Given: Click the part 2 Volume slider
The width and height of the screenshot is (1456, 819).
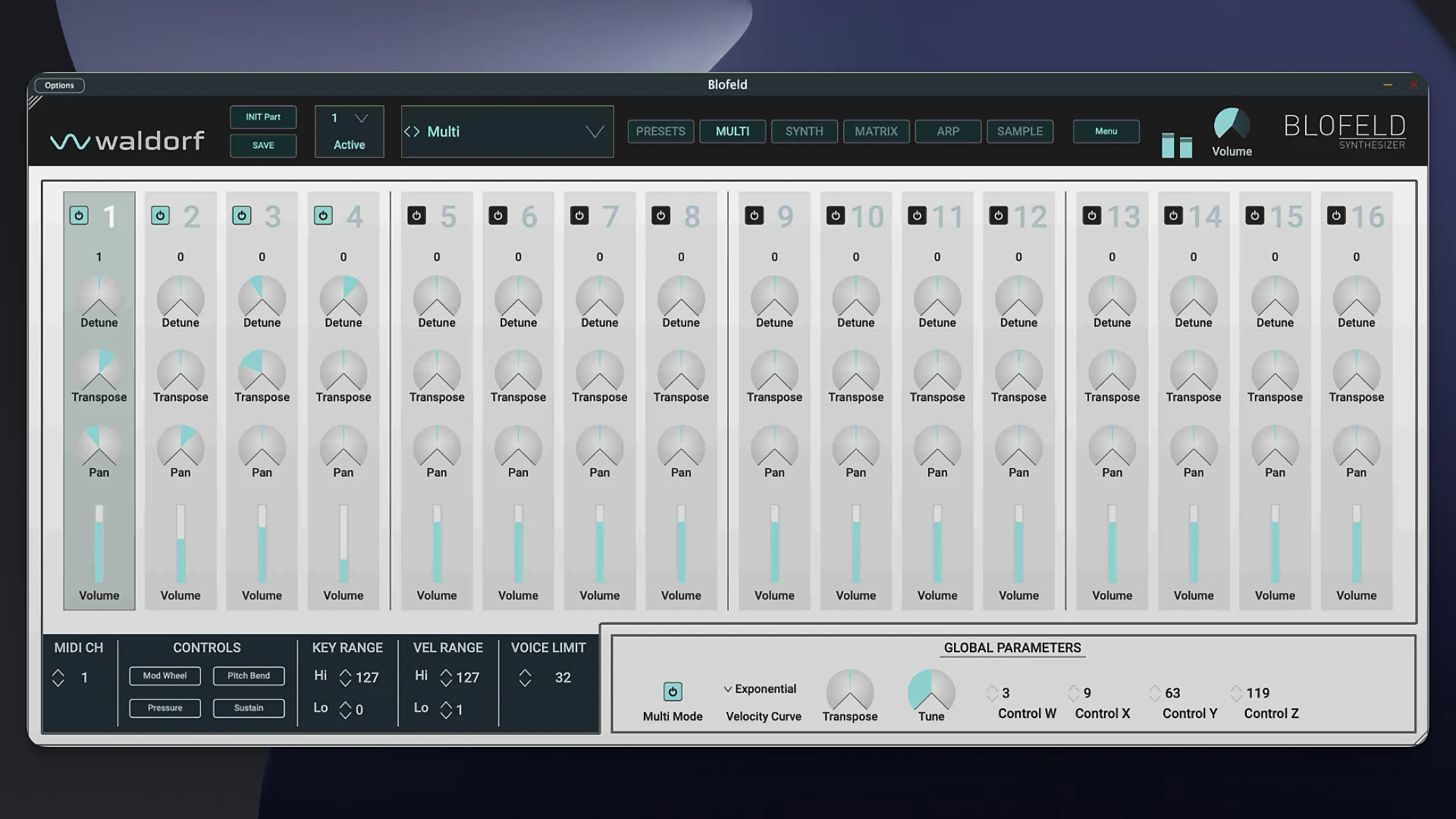Looking at the screenshot, I should (x=180, y=543).
